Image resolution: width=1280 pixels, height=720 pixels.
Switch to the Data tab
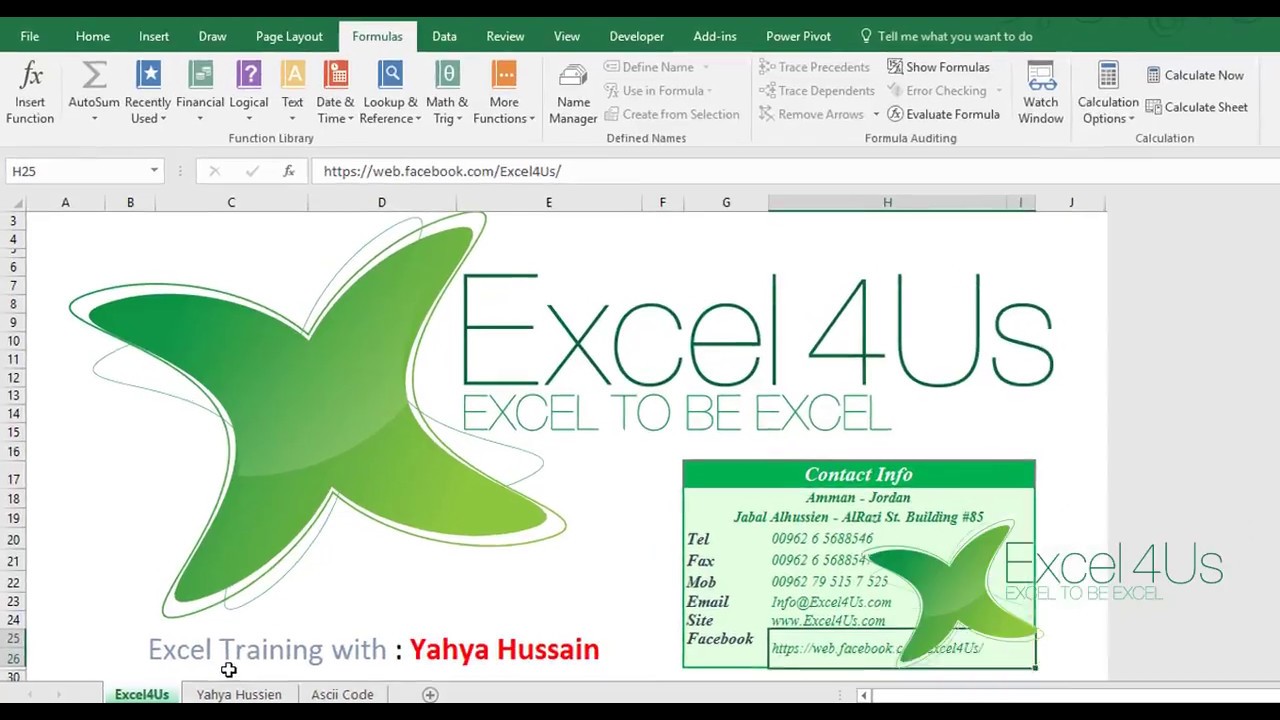tap(445, 36)
